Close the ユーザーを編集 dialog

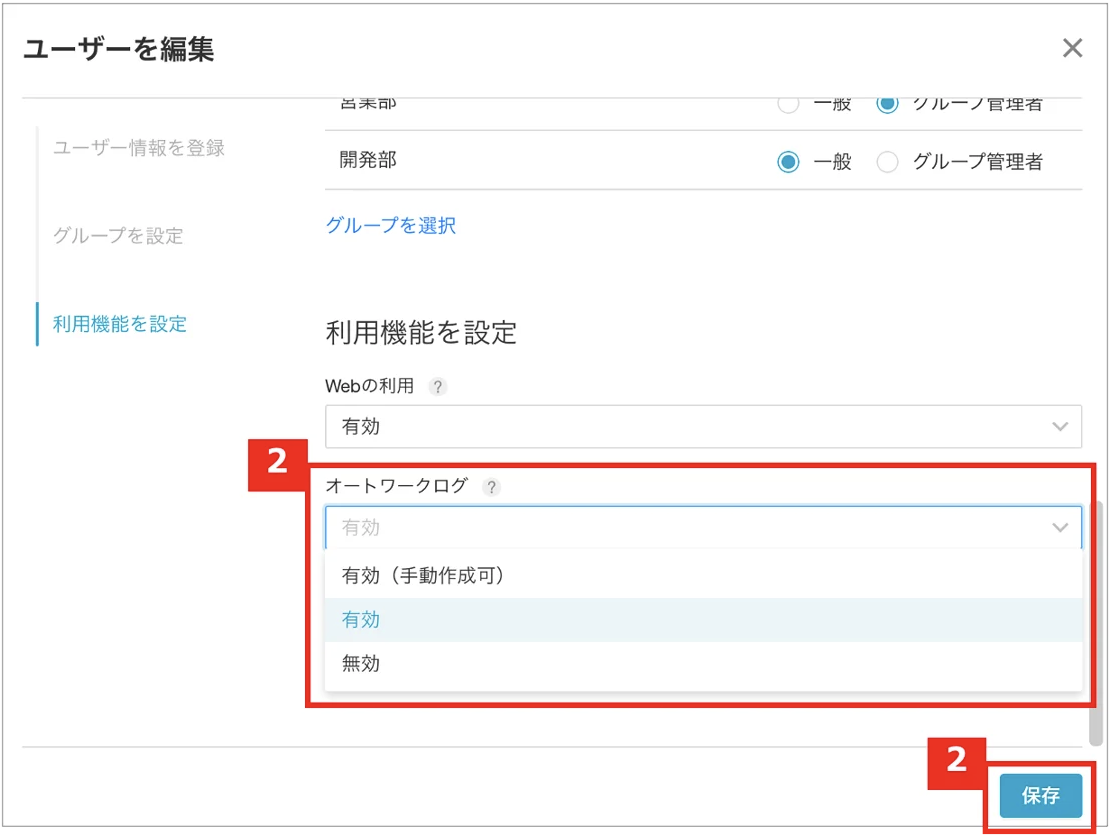(1072, 48)
